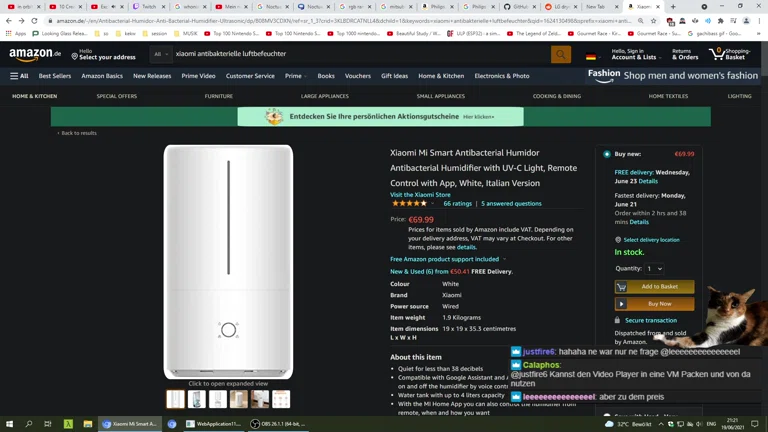This screenshot has width=768, height=432.
Task: Expand the All search category dropdown
Action: coord(159,54)
